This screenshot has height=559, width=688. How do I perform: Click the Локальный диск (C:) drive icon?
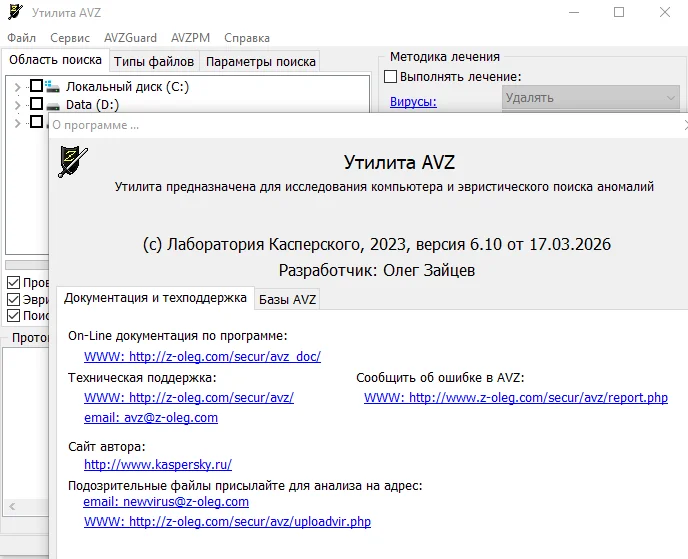click(x=52, y=86)
